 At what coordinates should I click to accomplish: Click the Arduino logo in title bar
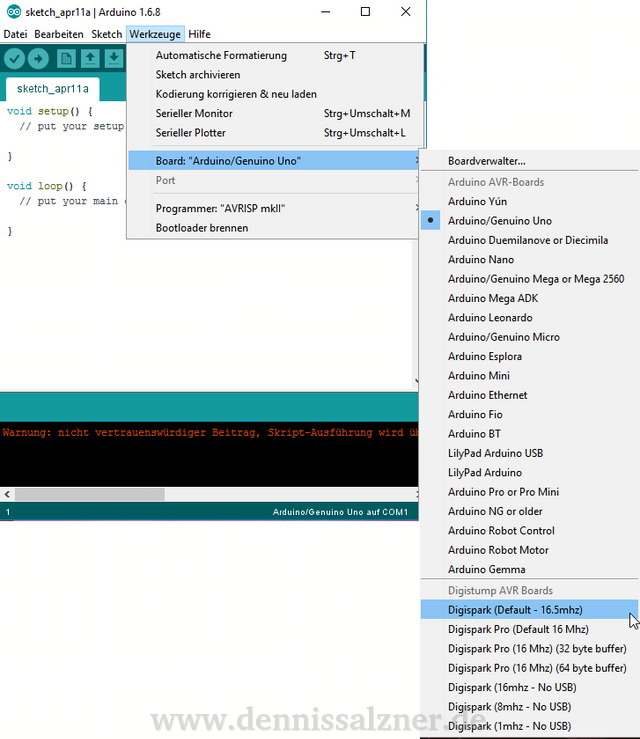click(14, 12)
